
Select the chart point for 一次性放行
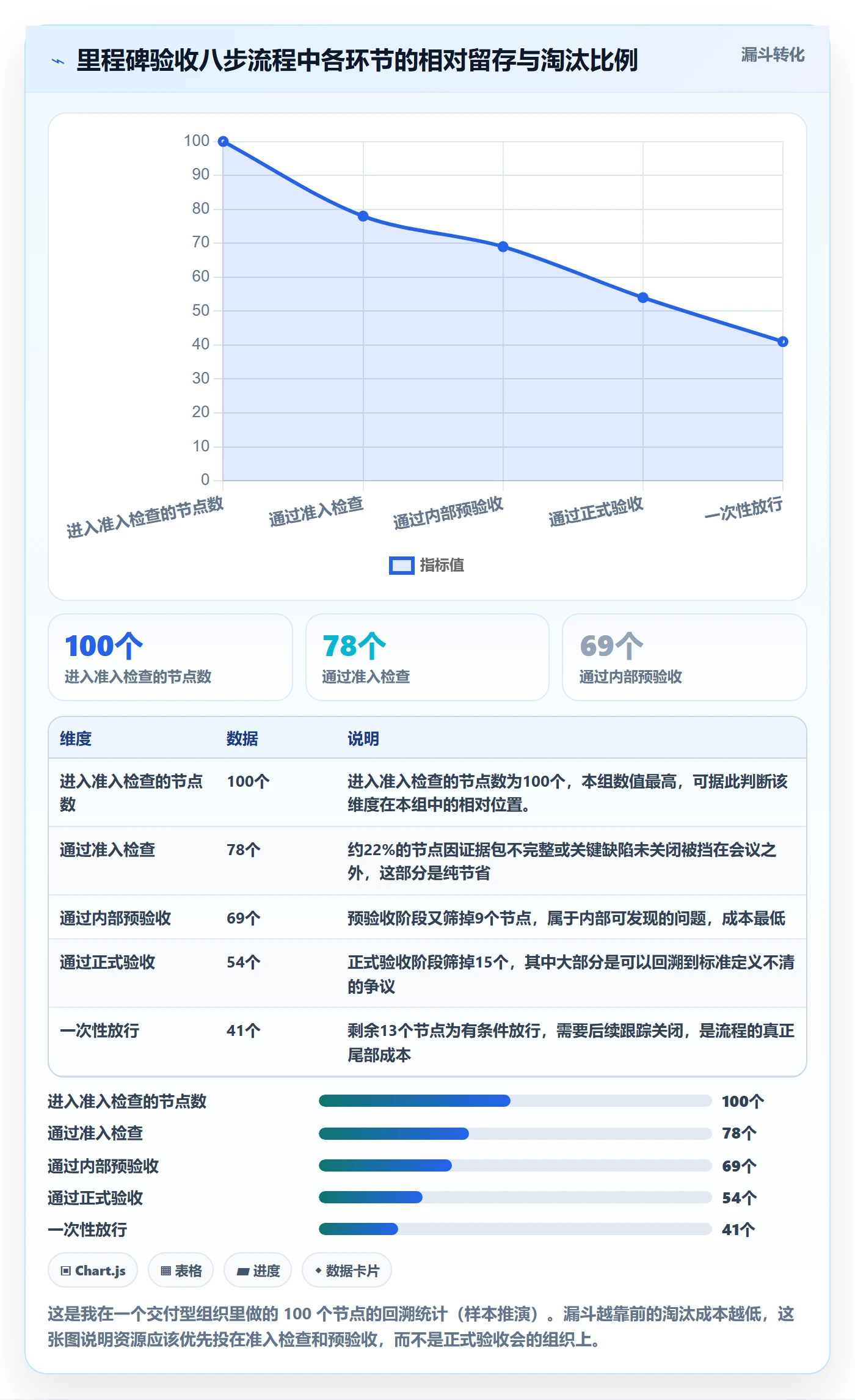point(783,341)
